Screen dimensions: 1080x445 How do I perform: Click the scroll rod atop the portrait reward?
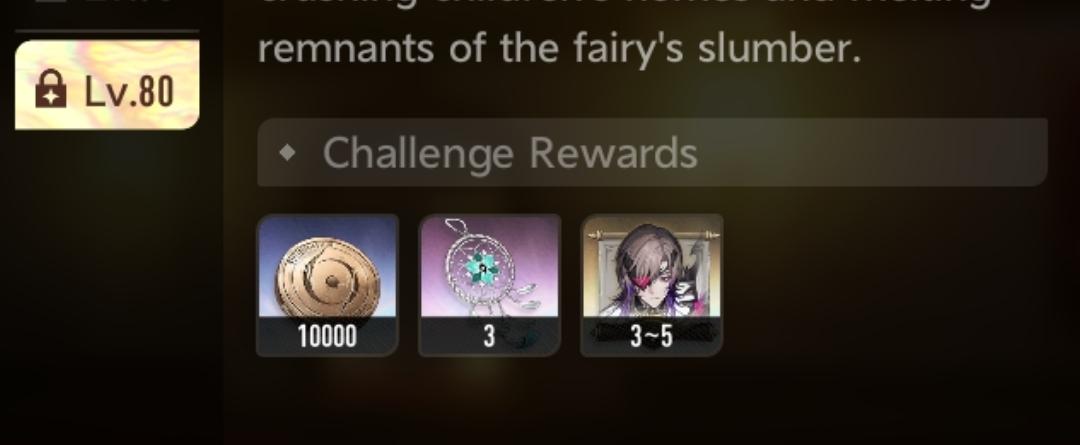652,236
